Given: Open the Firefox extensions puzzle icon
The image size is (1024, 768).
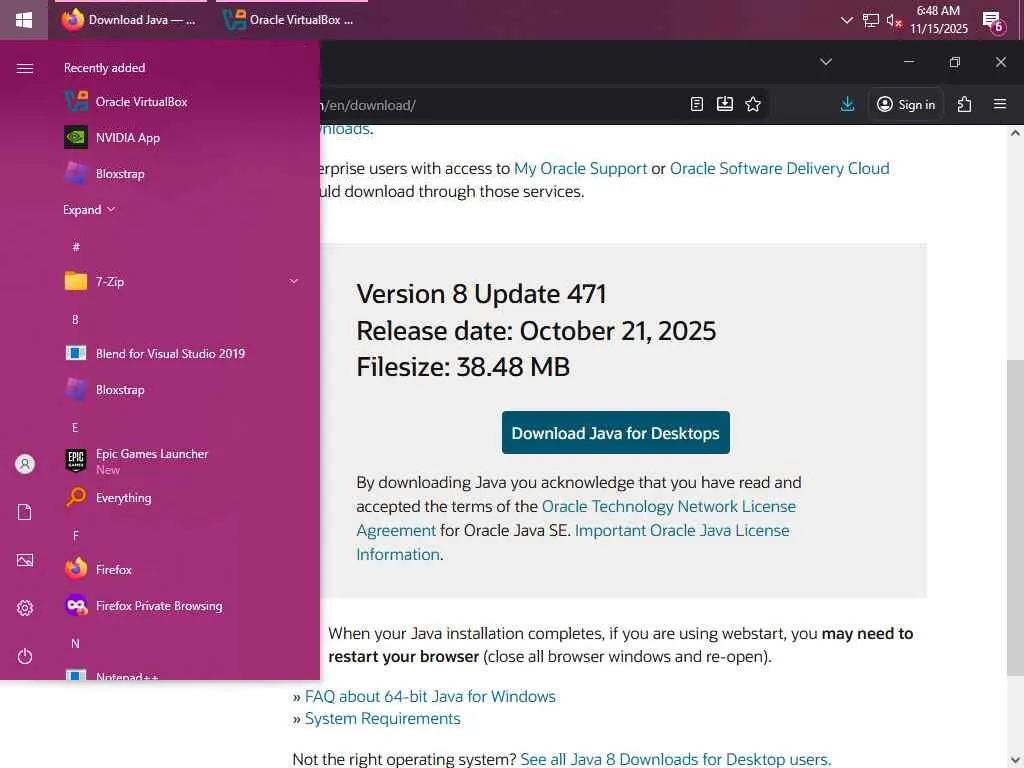Looking at the screenshot, I should 964,104.
